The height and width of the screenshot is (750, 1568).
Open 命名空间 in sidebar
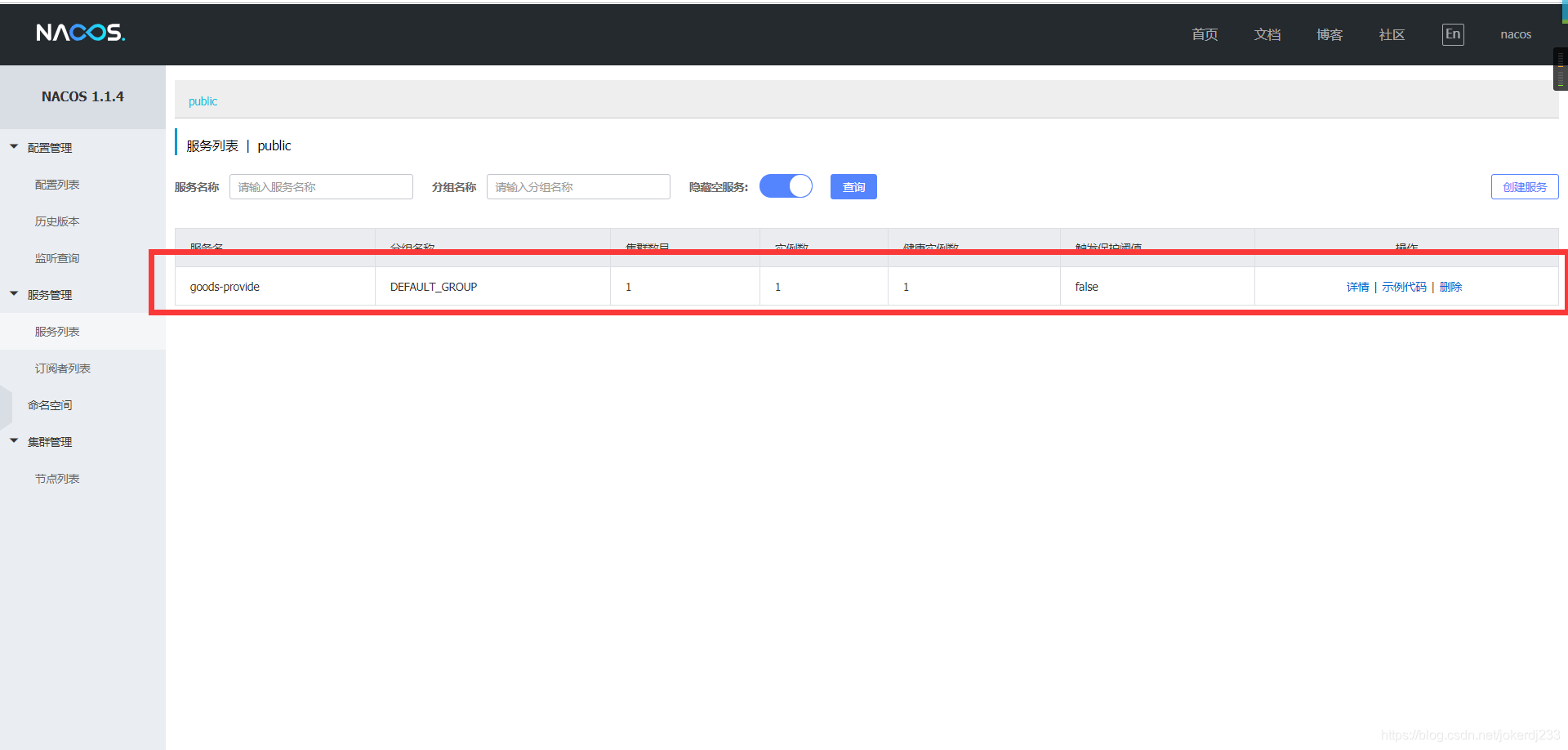tap(50, 405)
